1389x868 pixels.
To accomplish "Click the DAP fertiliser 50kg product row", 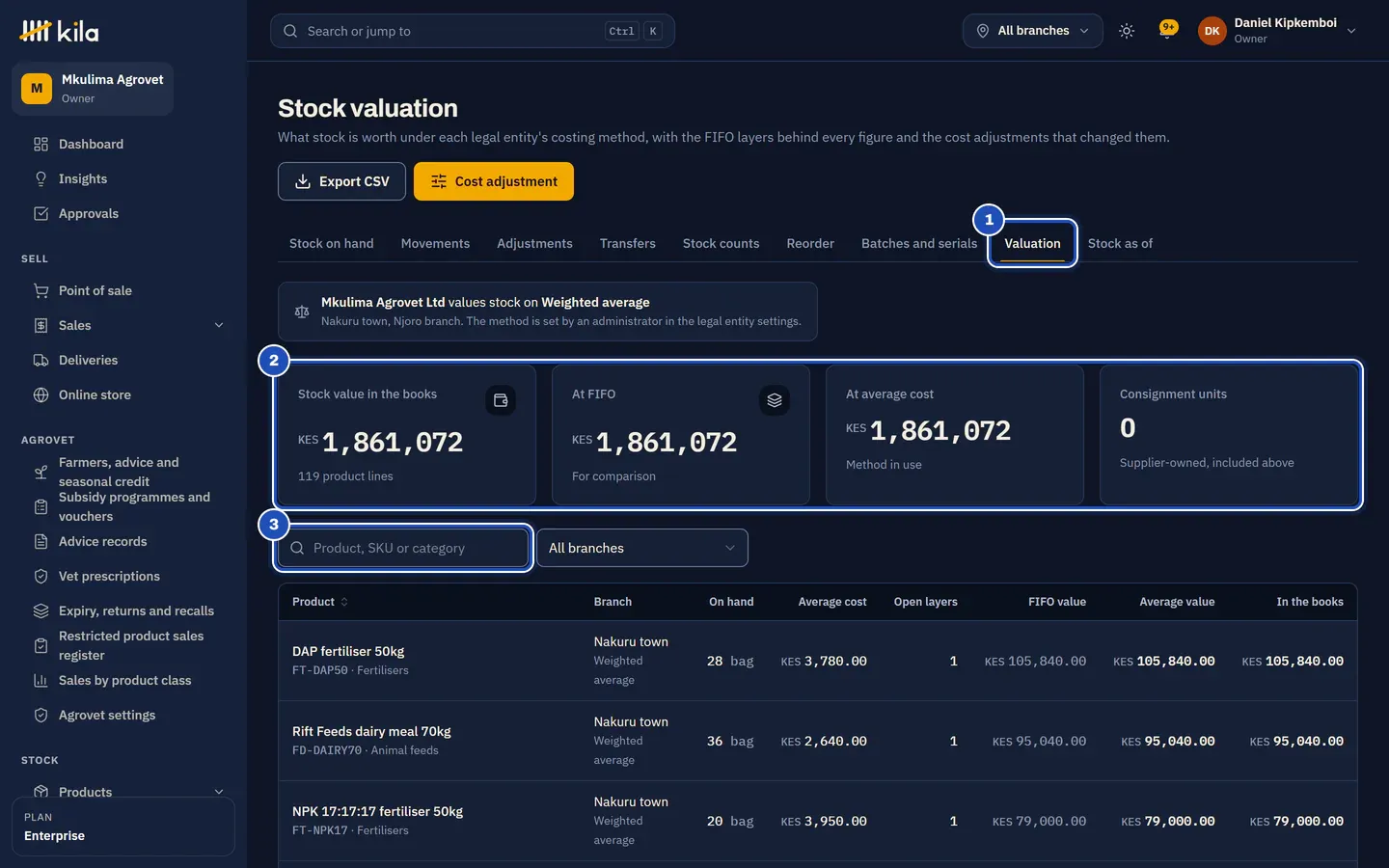I will pos(818,661).
